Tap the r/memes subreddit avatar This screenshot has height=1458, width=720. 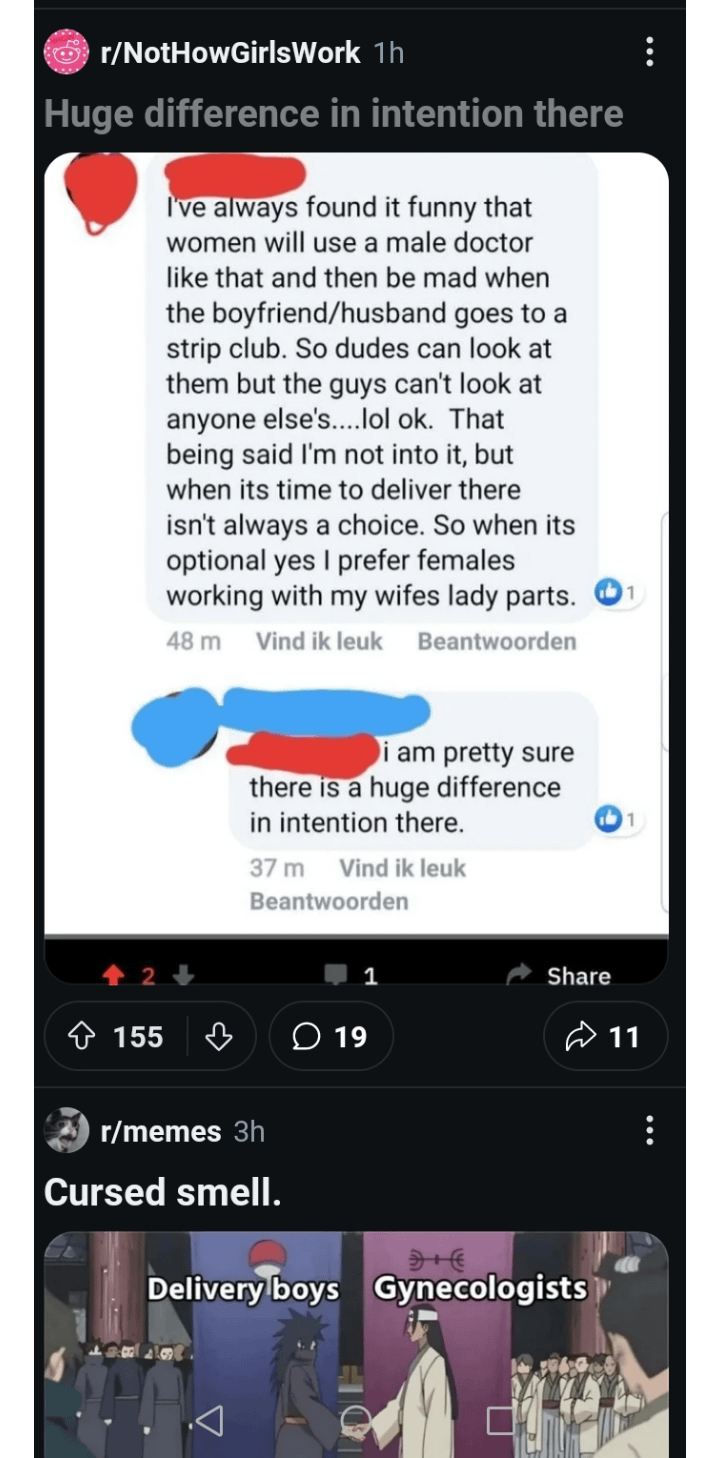[x=66, y=1131]
